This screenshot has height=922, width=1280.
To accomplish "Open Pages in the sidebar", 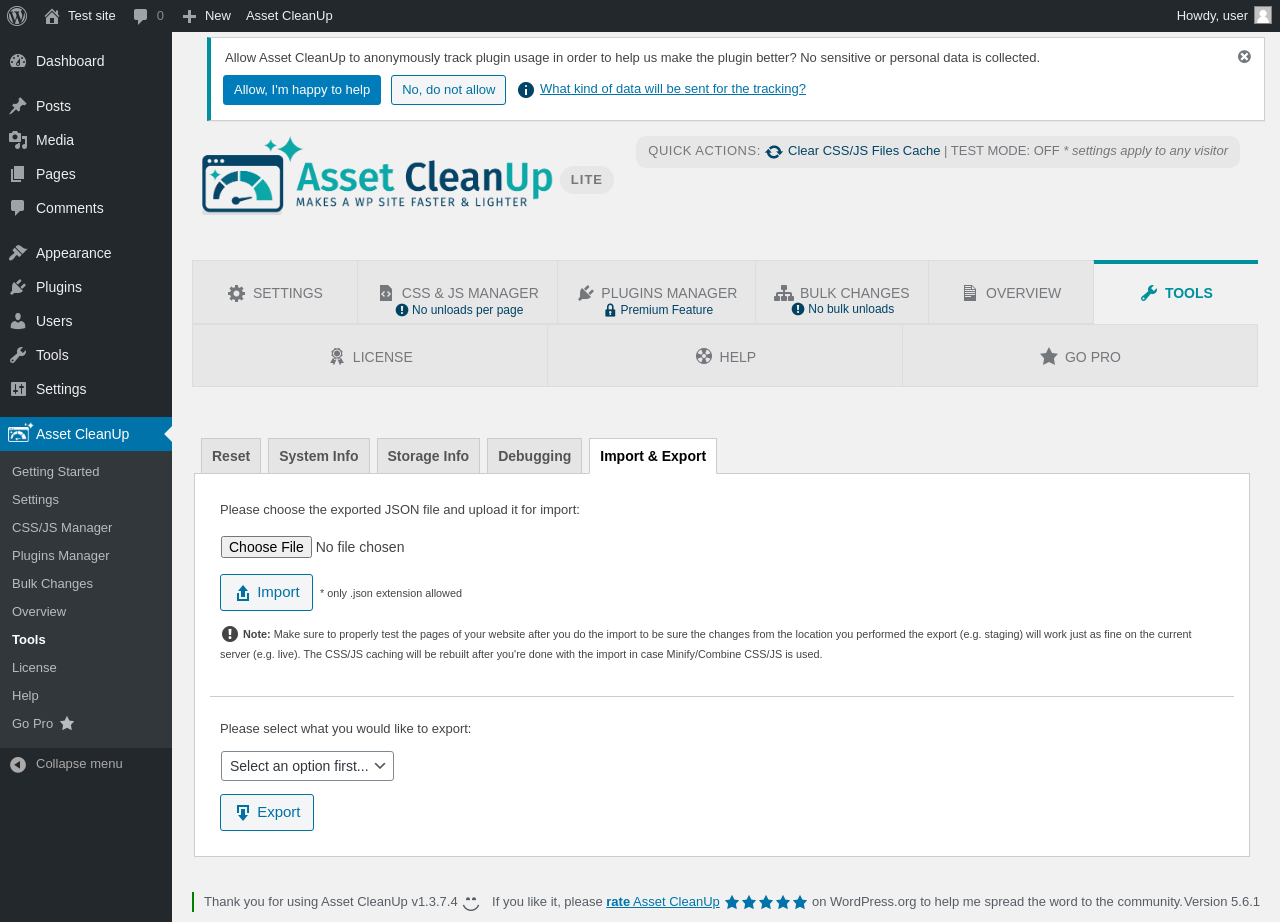I will (86, 174).
